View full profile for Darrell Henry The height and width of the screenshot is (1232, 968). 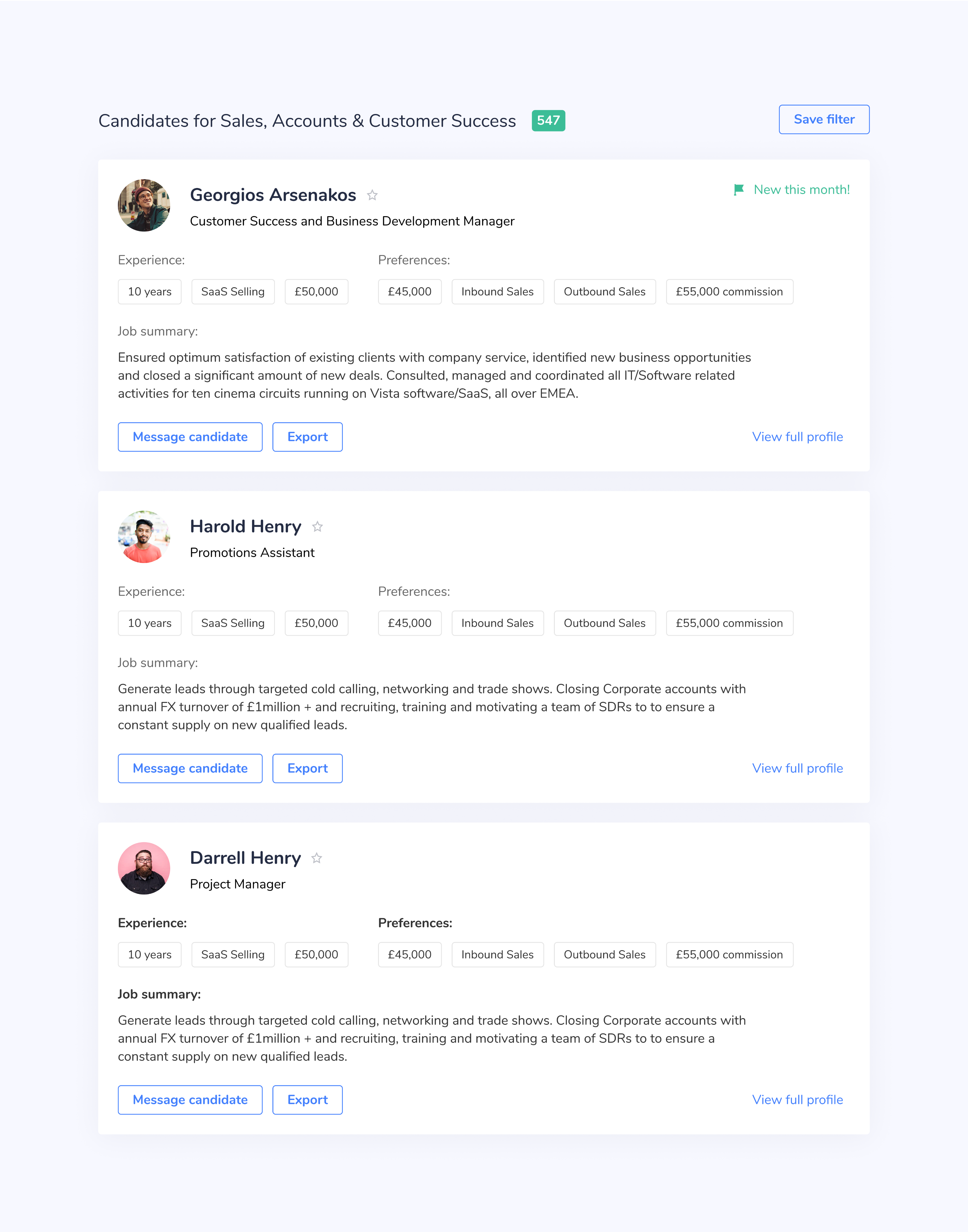[x=797, y=1100]
